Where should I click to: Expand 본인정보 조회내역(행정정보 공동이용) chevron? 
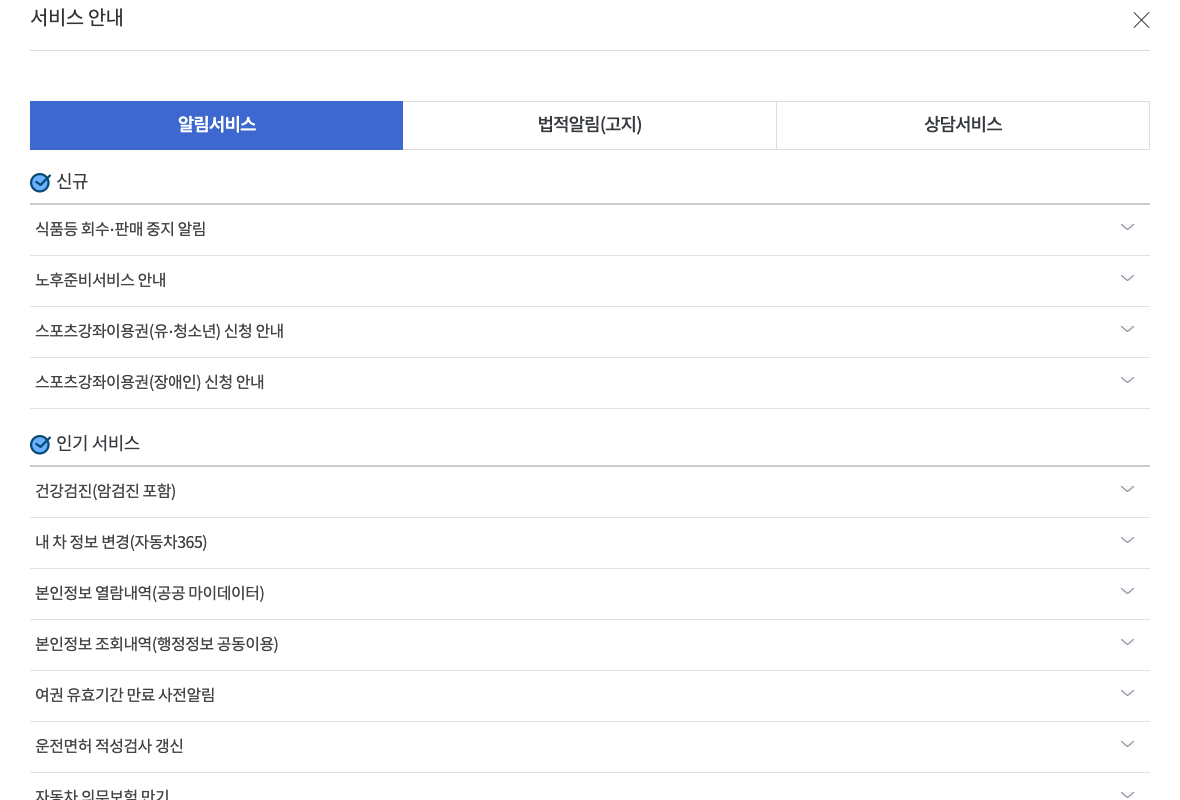(x=1127, y=643)
